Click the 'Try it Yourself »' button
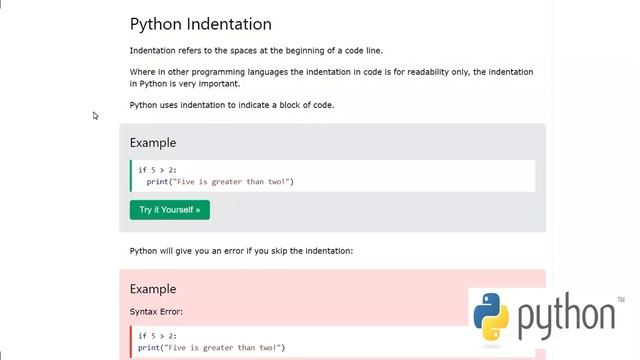 [x=170, y=210]
